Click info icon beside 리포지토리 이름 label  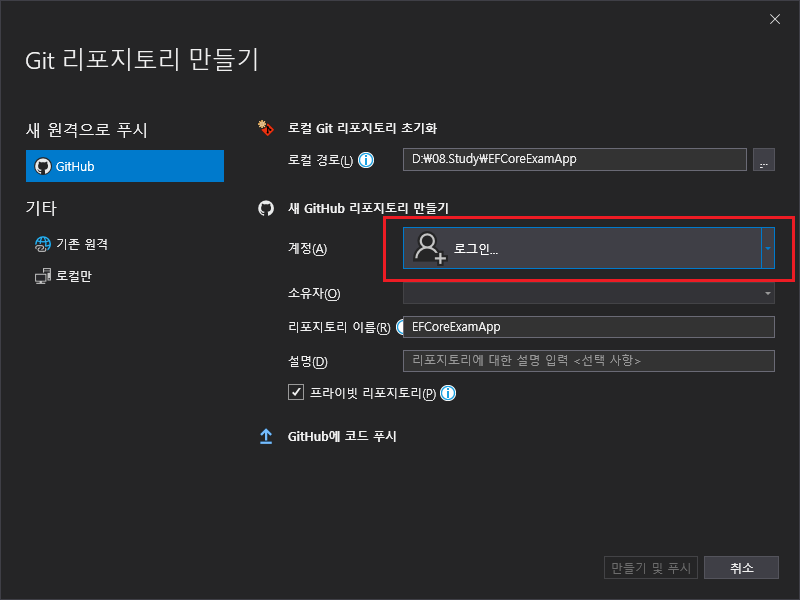pos(399,327)
